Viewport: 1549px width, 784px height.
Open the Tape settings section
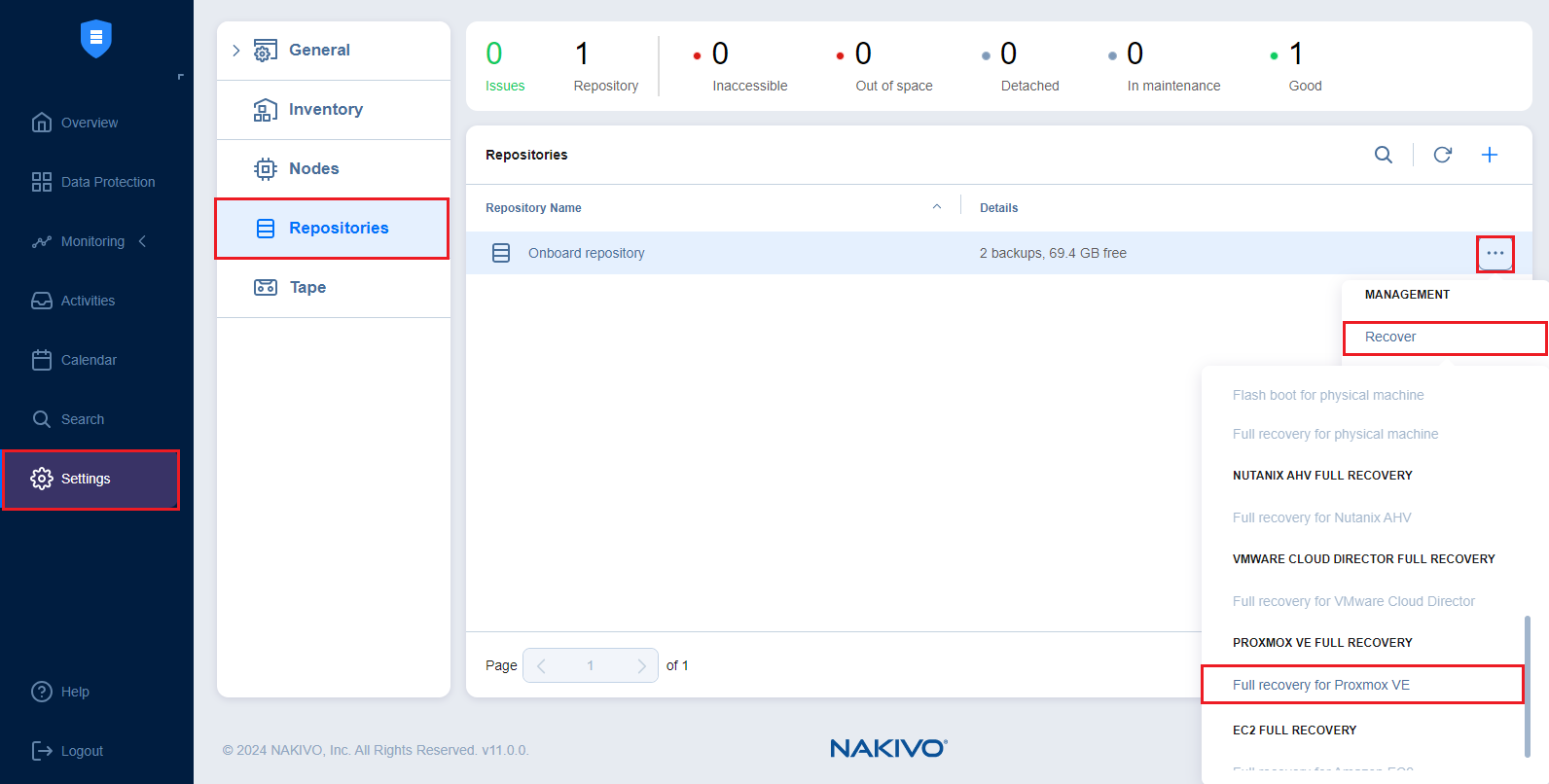click(x=307, y=287)
